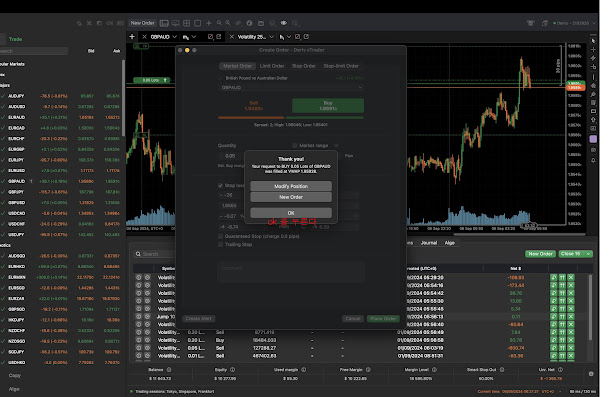Click the zoom out magnifier in the toolbar
This screenshot has height=397, width=615.
coord(219,23)
